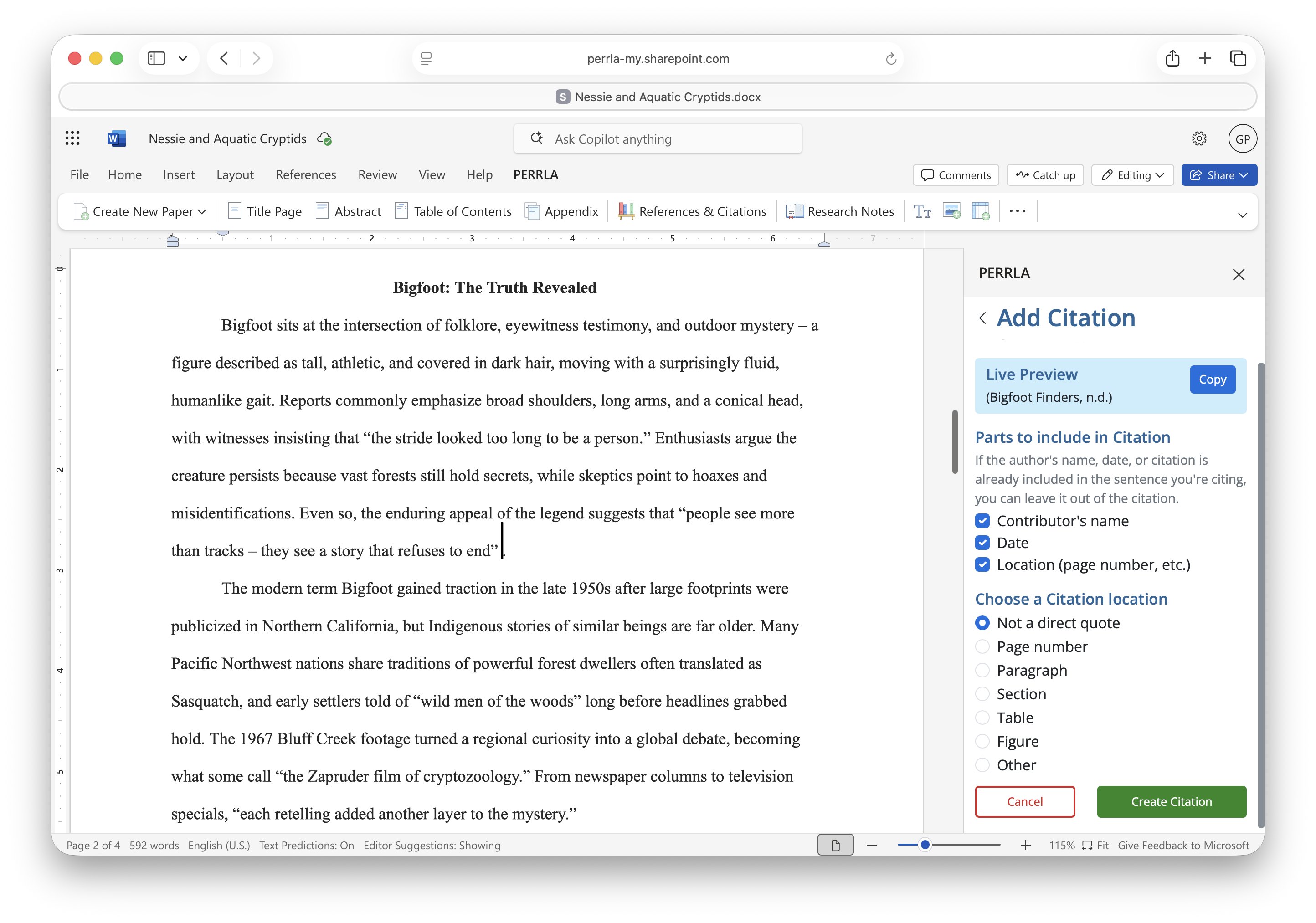Click the Create Citation button
The image size is (1316, 923).
click(1171, 801)
